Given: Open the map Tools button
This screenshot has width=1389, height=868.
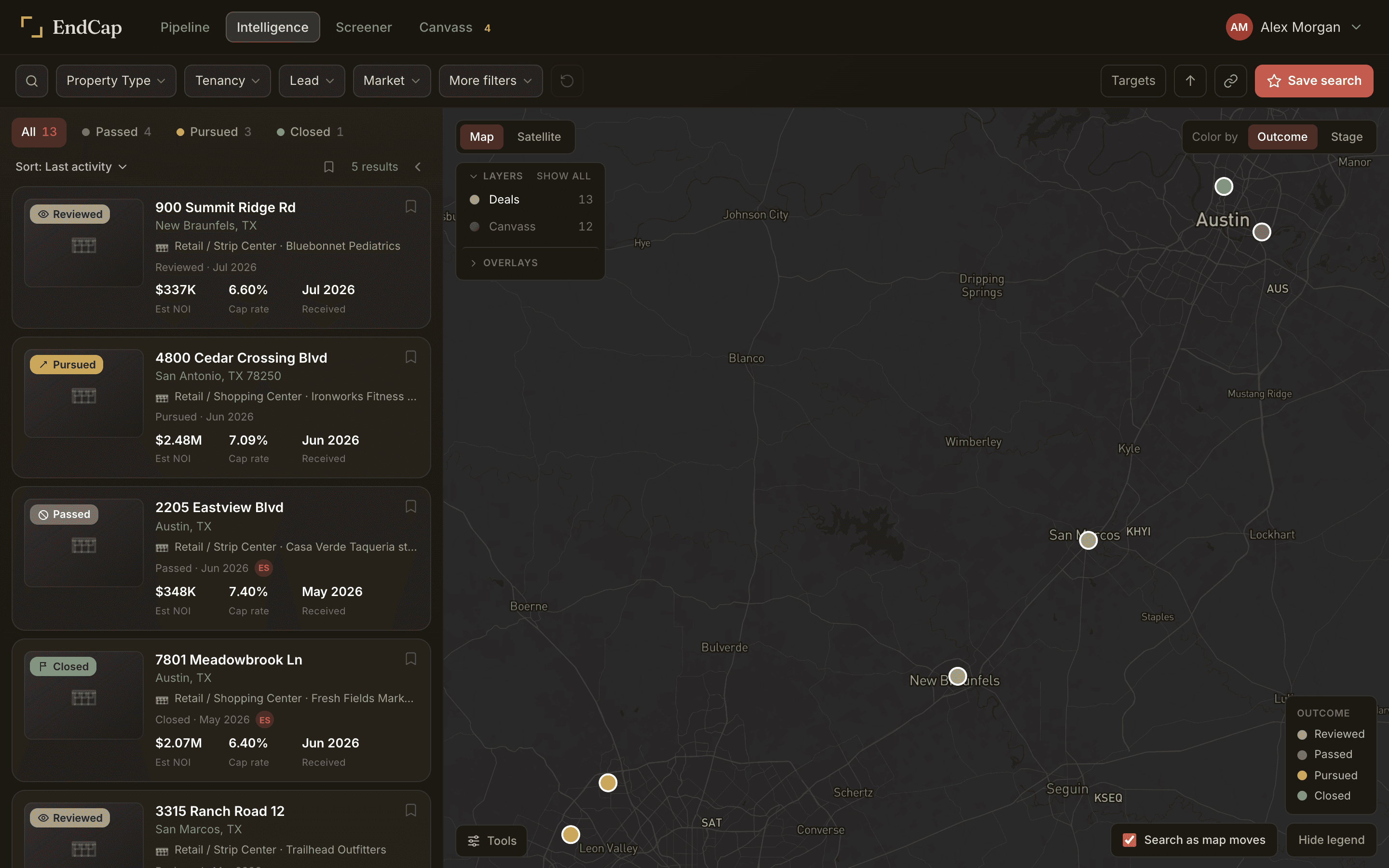Looking at the screenshot, I should (492, 841).
